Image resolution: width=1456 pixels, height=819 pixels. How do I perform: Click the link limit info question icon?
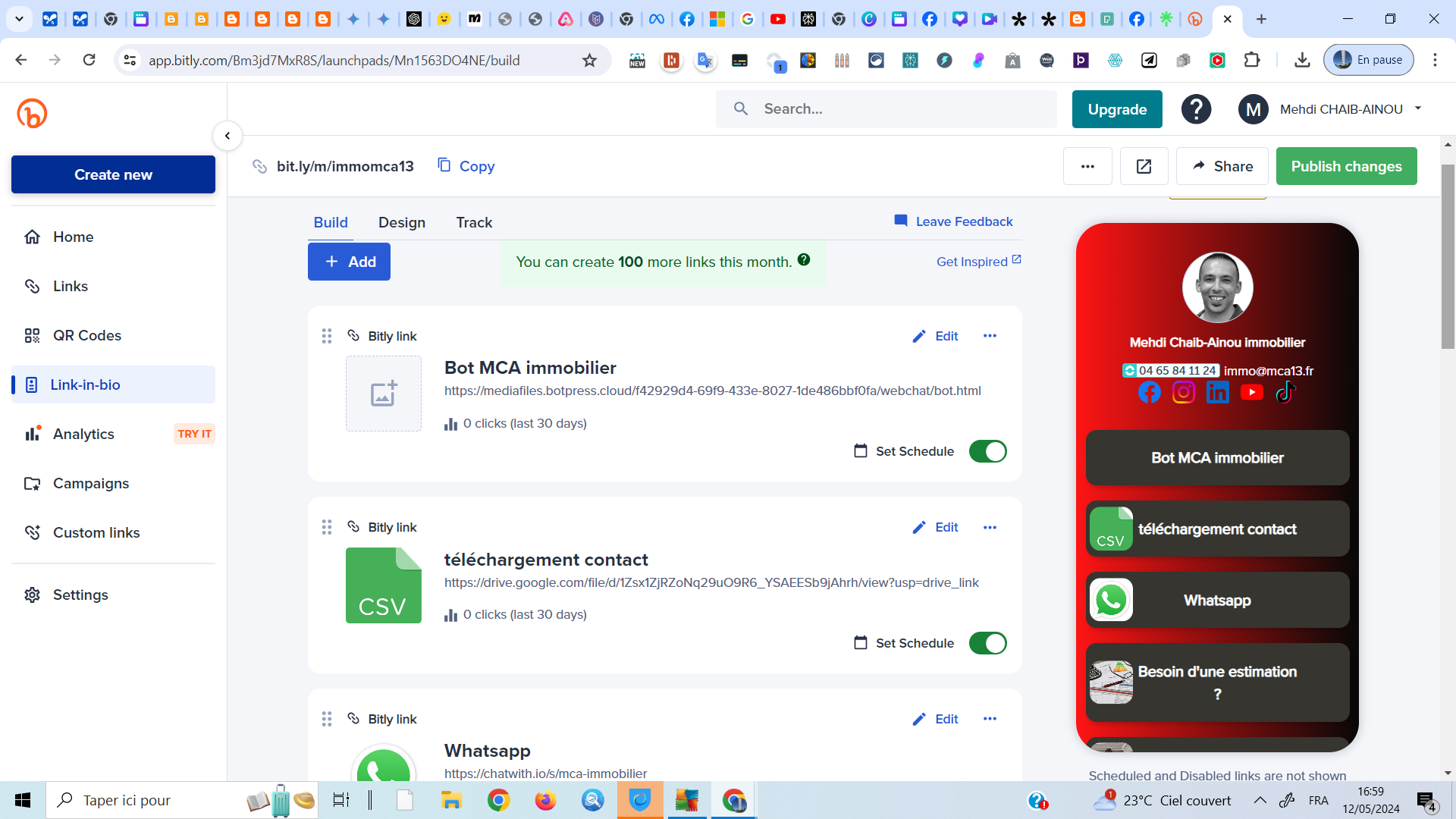pos(804,259)
